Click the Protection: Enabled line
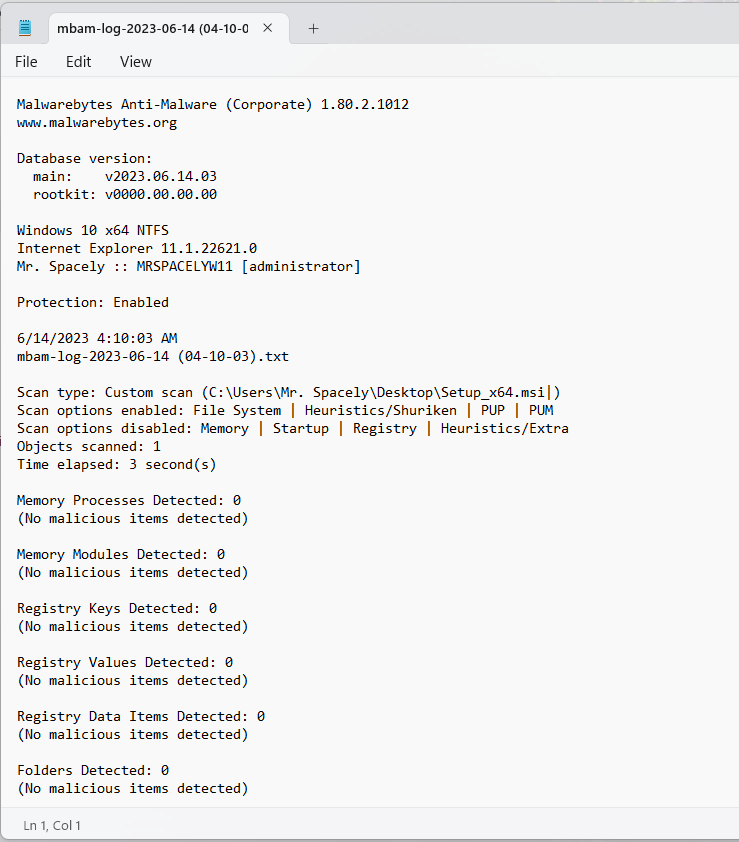The width and height of the screenshot is (739, 842). [x=93, y=302]
